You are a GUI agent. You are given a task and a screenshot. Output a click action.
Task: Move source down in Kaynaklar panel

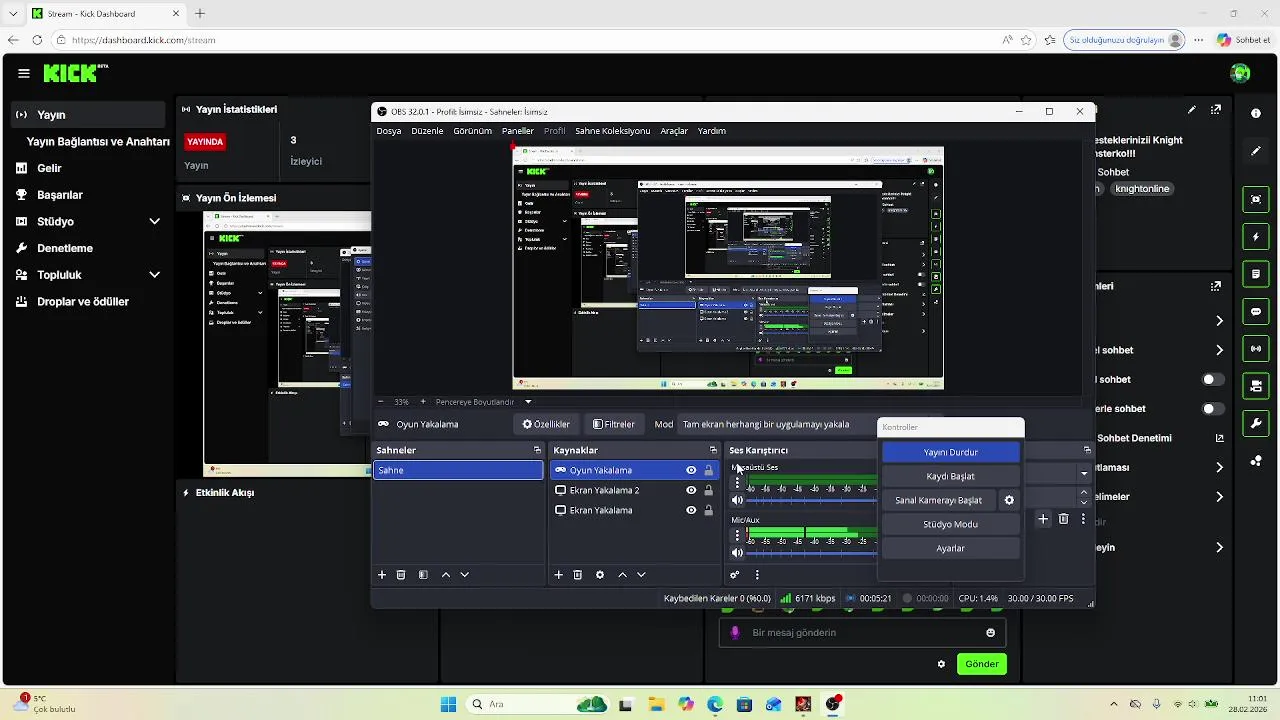(641, 575)
